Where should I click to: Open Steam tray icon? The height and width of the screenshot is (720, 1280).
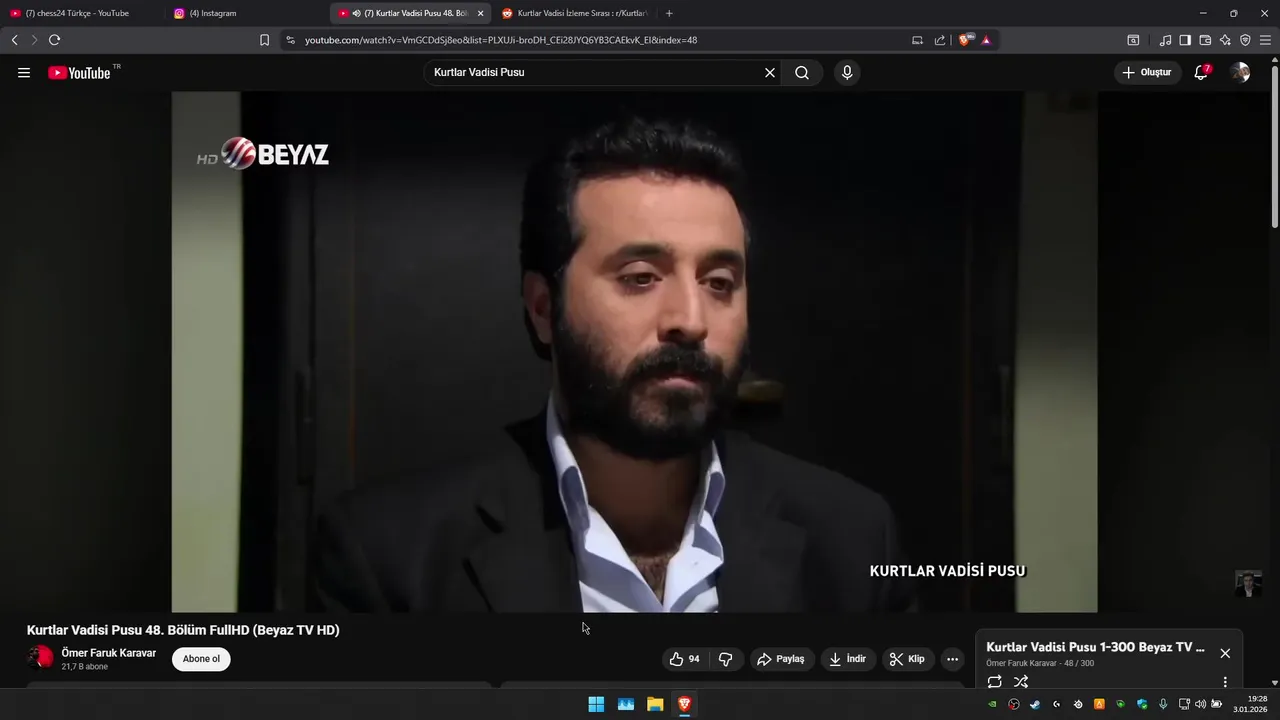(x=1035, y=704)
